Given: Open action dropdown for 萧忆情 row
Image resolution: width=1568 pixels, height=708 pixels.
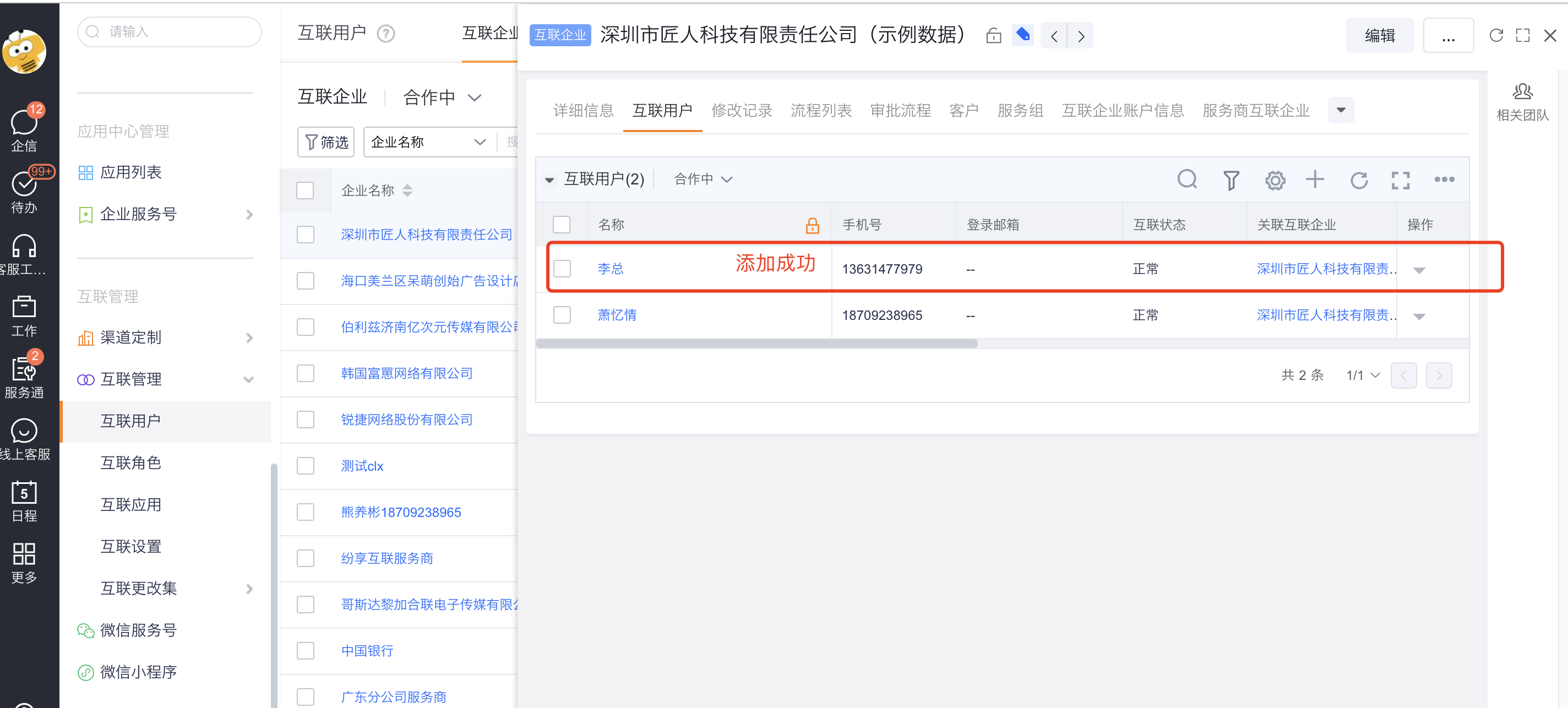Looking at the screenshot, I should tap(1419, 316).
